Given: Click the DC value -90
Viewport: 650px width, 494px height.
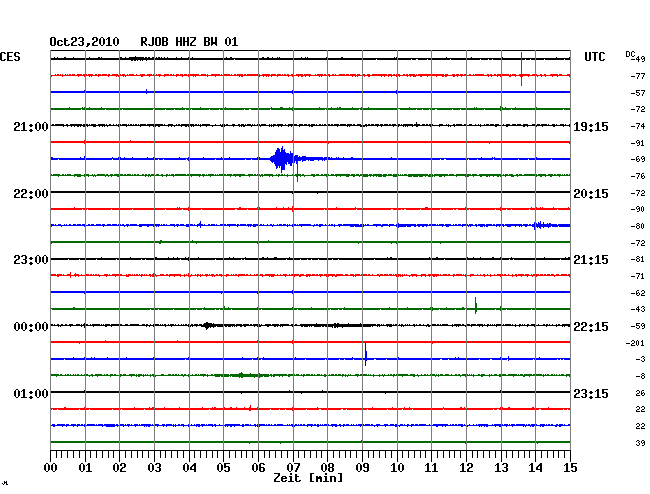Looking at the screenshot, I should [x=638, y=209].
